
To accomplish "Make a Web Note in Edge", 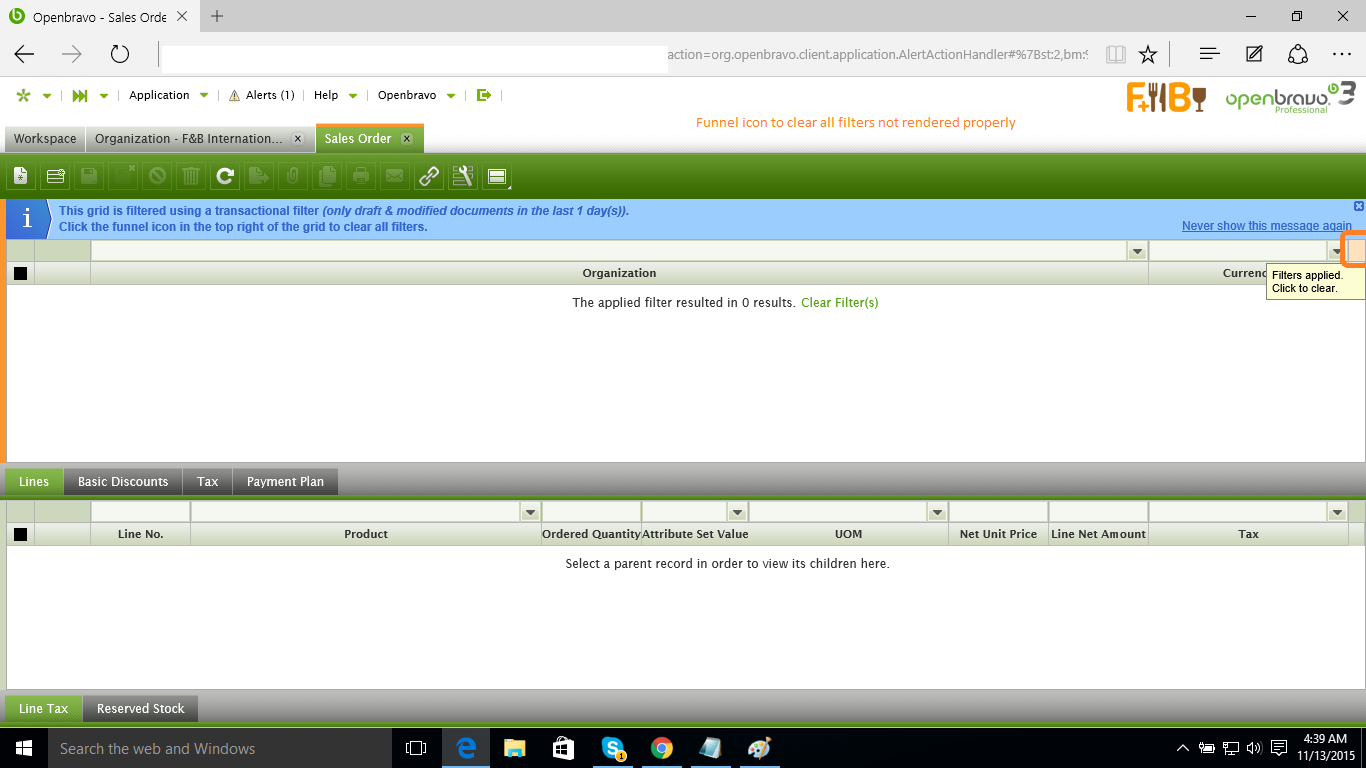I will pos(1254,54).
